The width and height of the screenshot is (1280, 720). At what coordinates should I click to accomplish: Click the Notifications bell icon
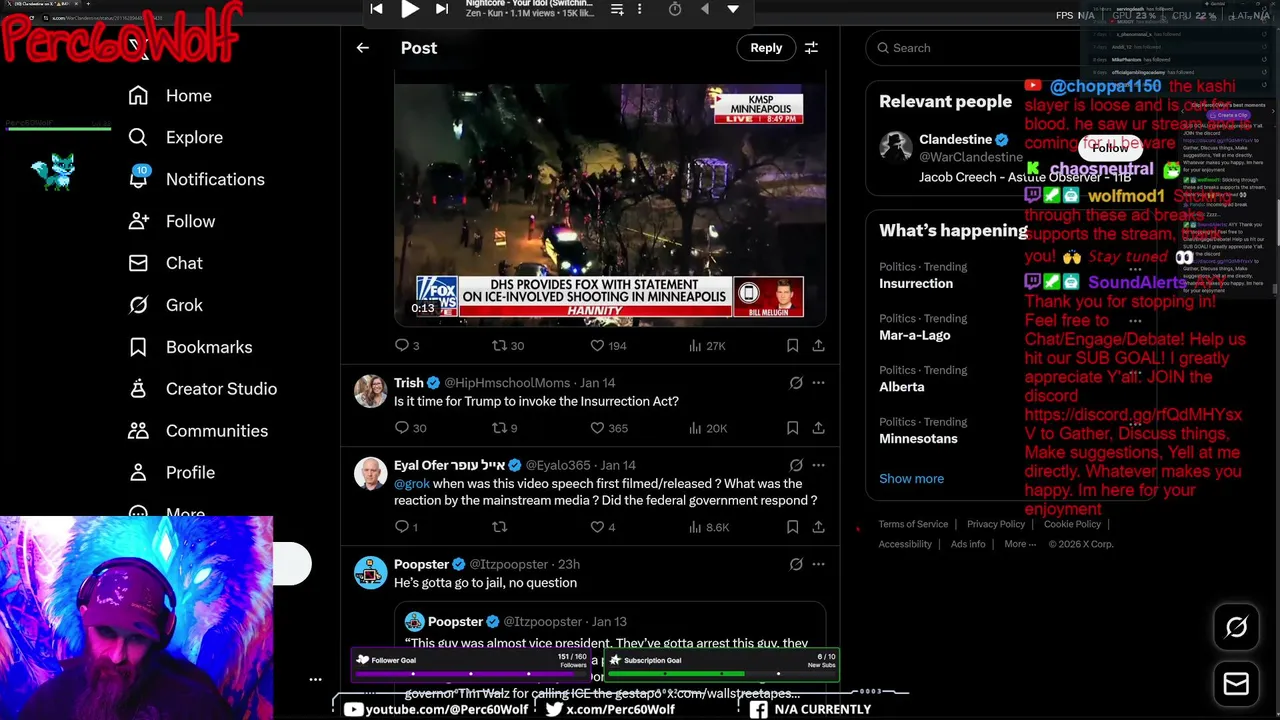point(139,180)
